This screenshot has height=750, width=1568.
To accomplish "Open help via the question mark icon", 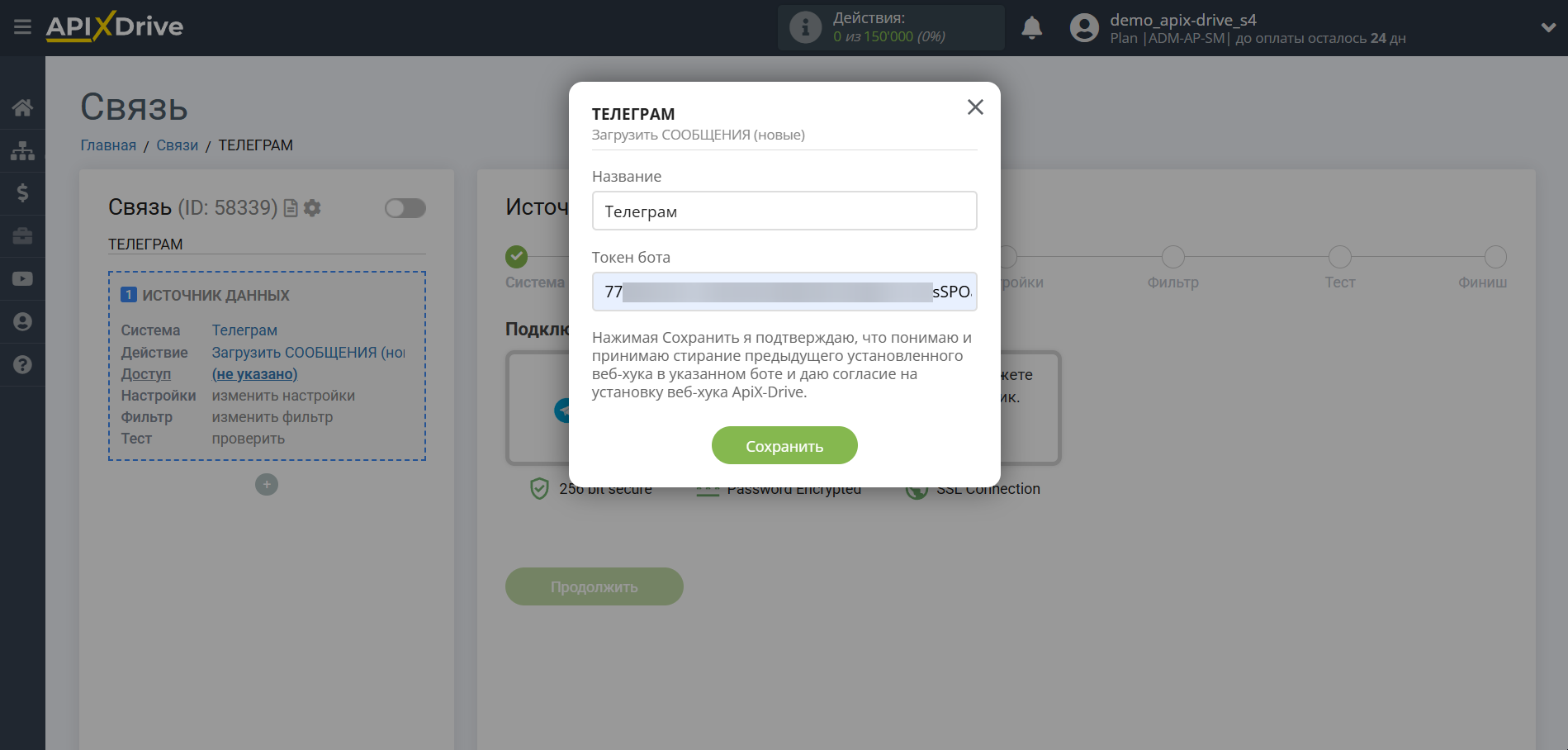I will click(22, 365).
